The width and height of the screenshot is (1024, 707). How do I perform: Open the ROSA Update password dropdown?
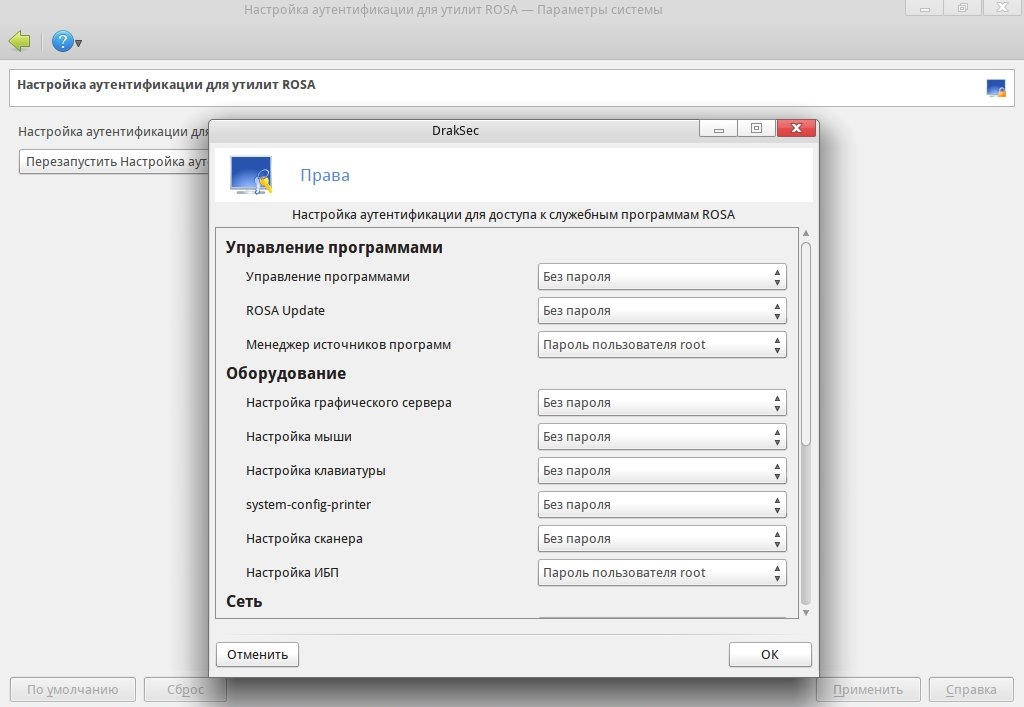[x=662, y=311]
